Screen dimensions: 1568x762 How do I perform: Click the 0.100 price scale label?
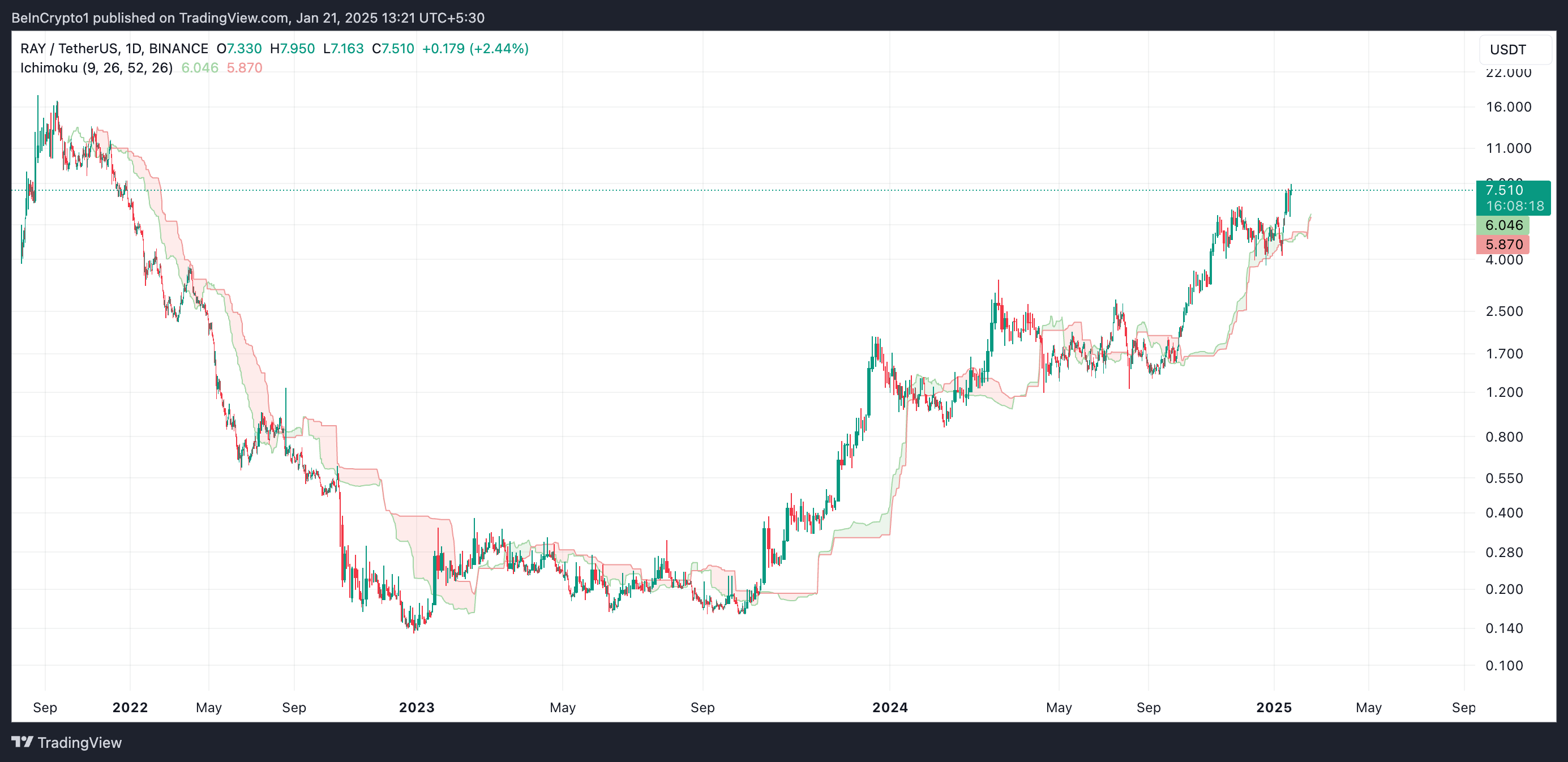[1503, 665]
